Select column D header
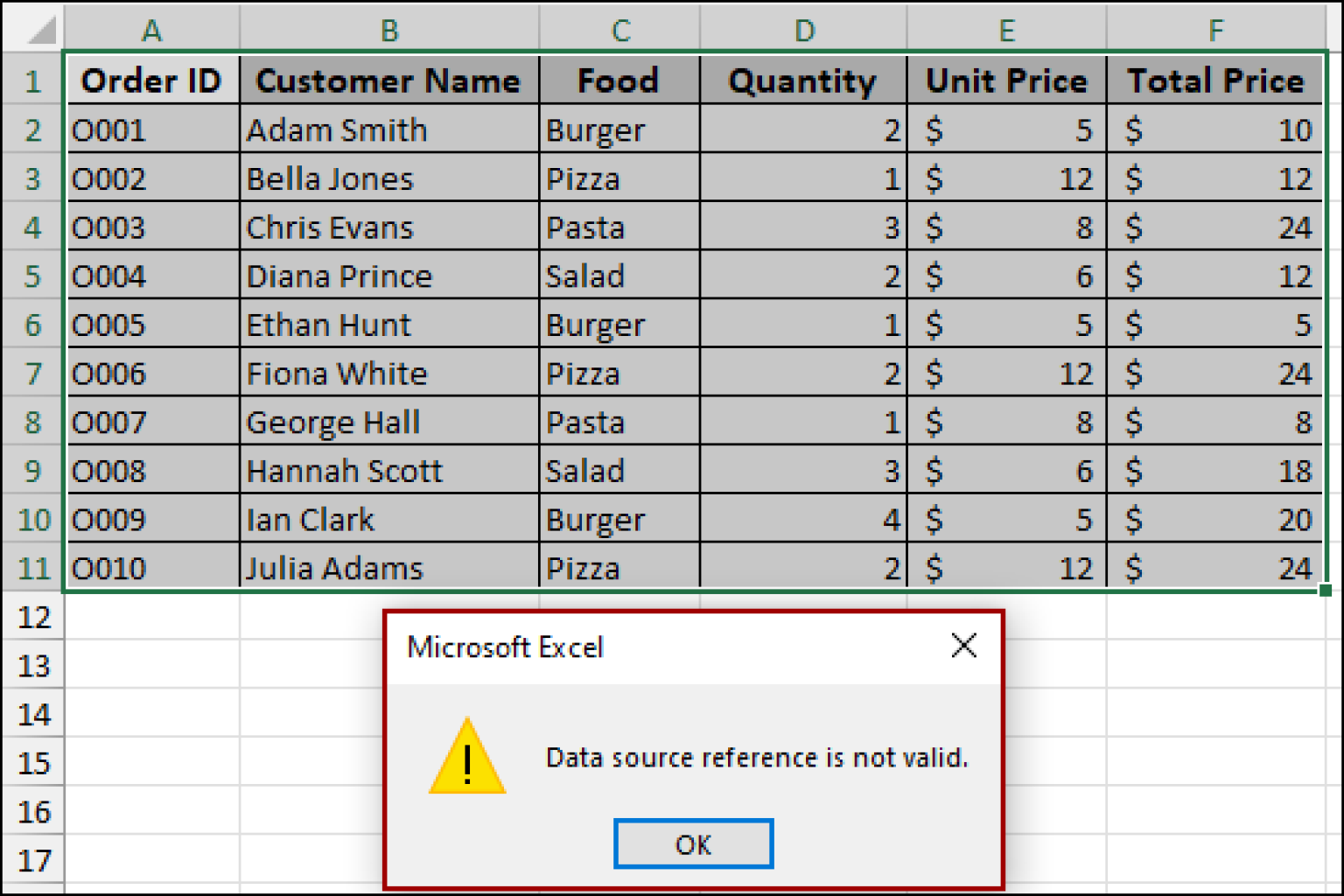This screenshot has width=1344, height=896. [802, 29]
